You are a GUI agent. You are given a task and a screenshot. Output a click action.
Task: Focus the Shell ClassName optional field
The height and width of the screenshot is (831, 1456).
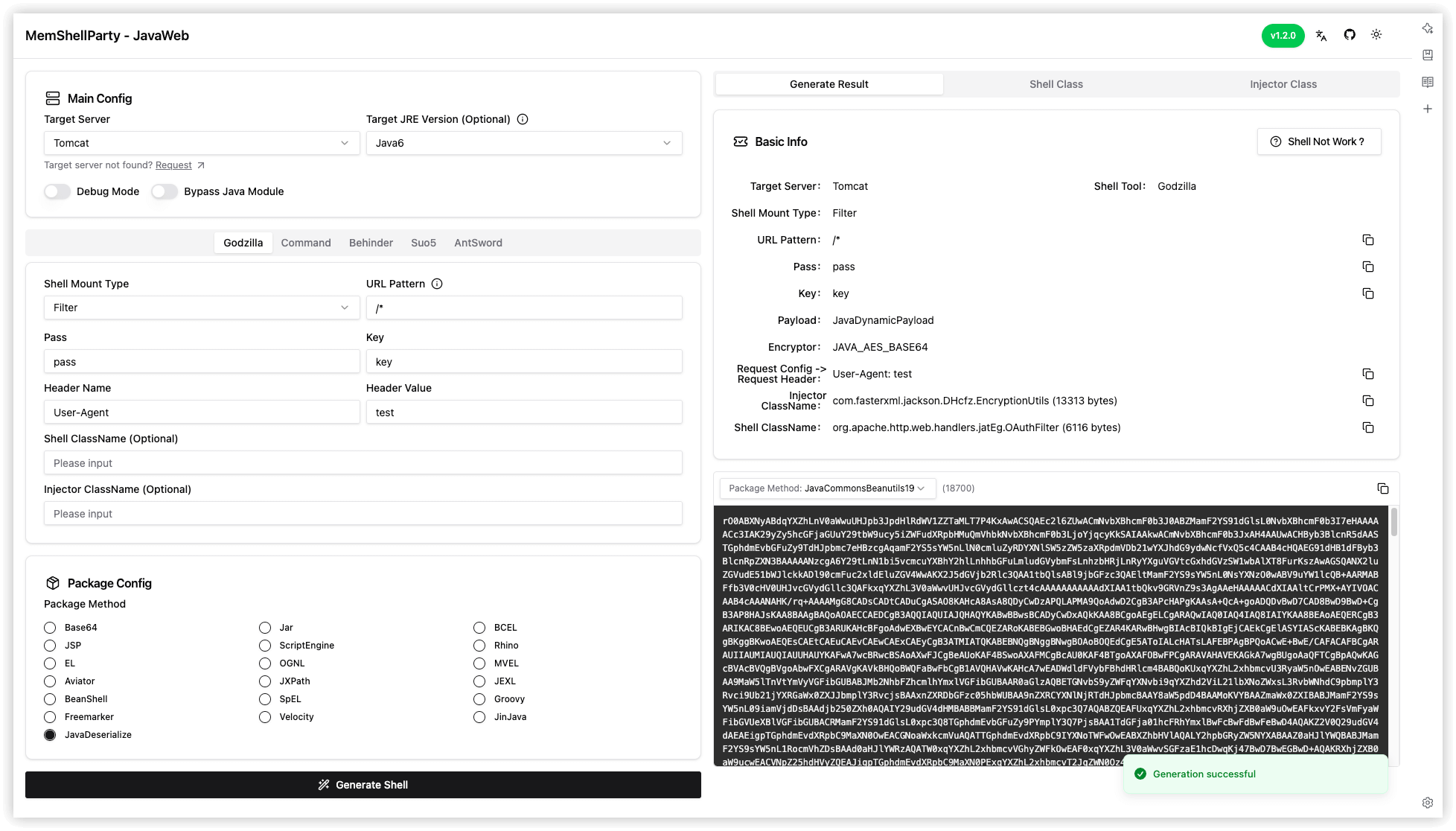click(x=363, y=462)
